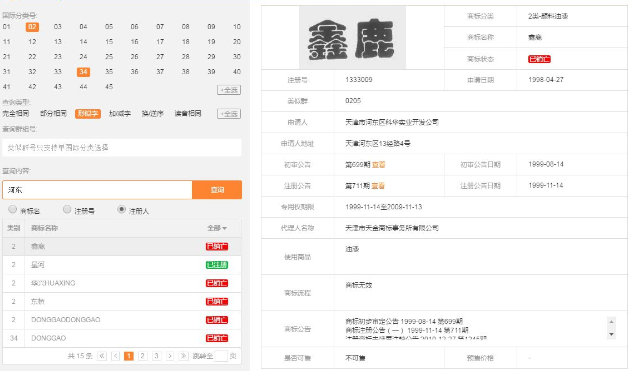This screenshot has width=629, height=371.
Task: Select the 注册号 radio button
Action: (67, 209)
